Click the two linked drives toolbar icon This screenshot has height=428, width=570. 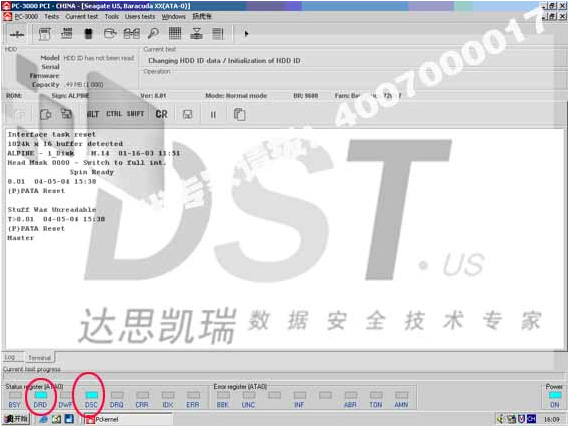[132, 34]
